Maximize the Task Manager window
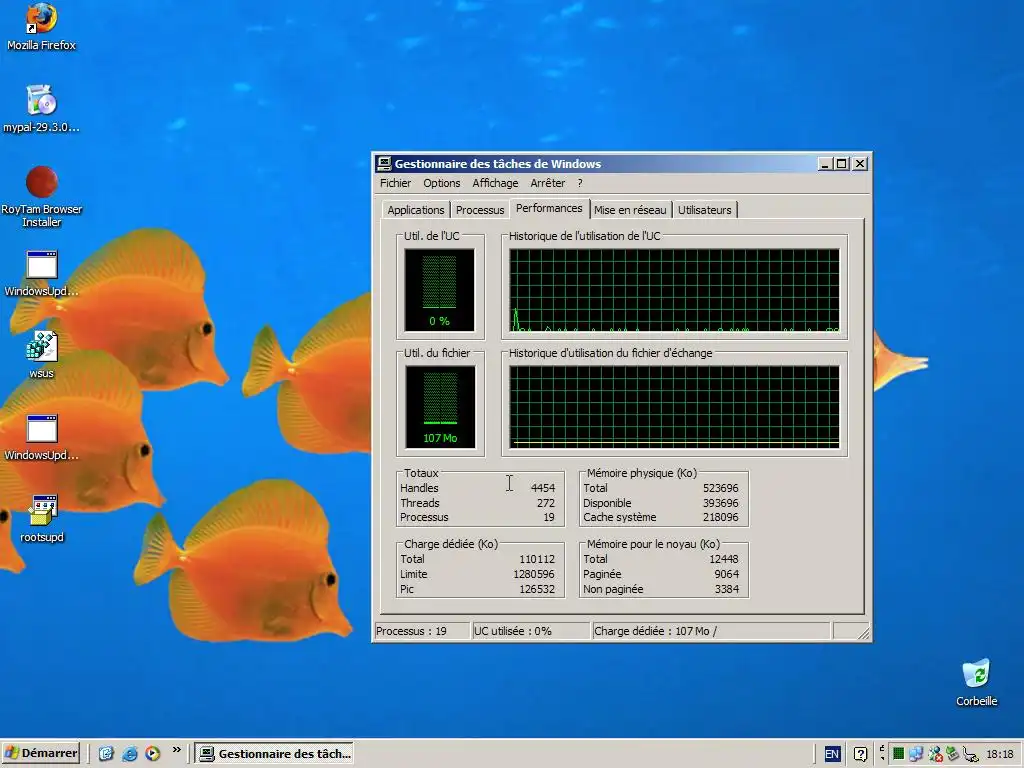The height and width of the screenshot is (768, 1024). (842, 164)
